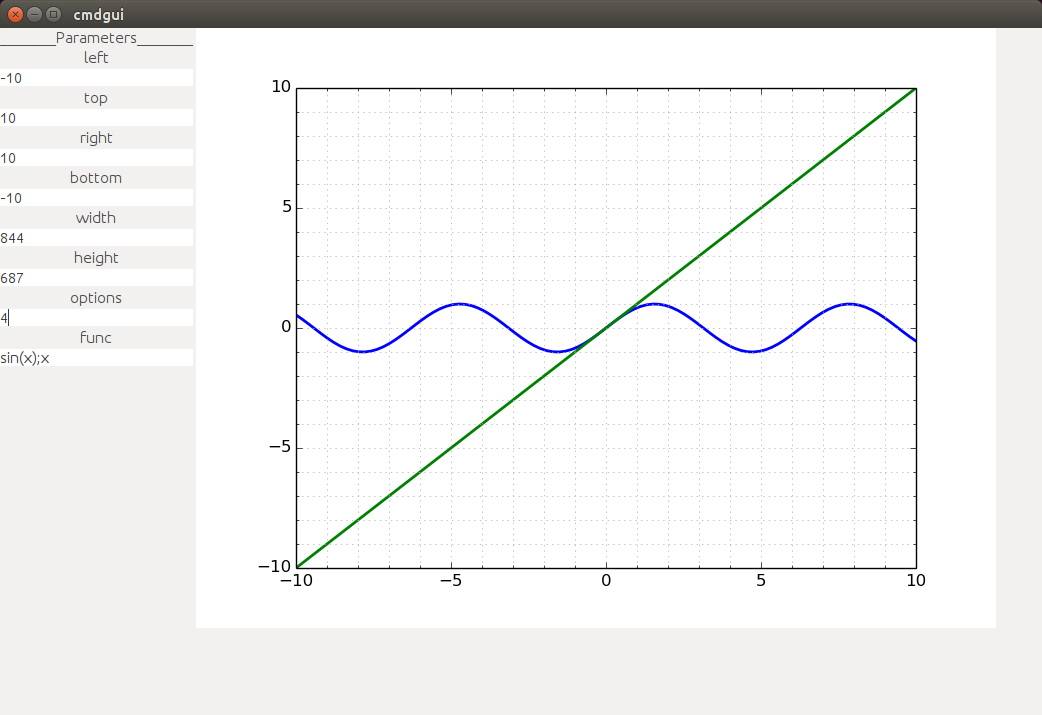Click the 'bottom' label
The image size is (1042, 715).
96,177
